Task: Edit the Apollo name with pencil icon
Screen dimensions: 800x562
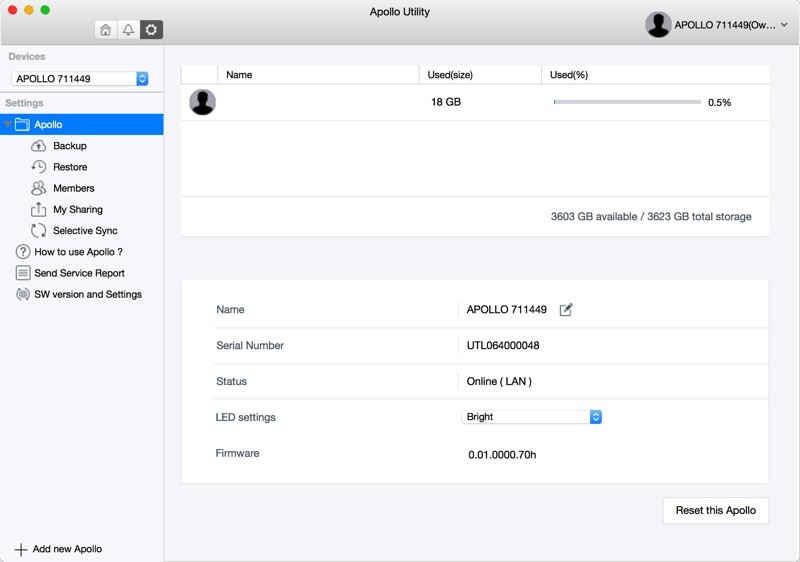Action: coord(566,310)
